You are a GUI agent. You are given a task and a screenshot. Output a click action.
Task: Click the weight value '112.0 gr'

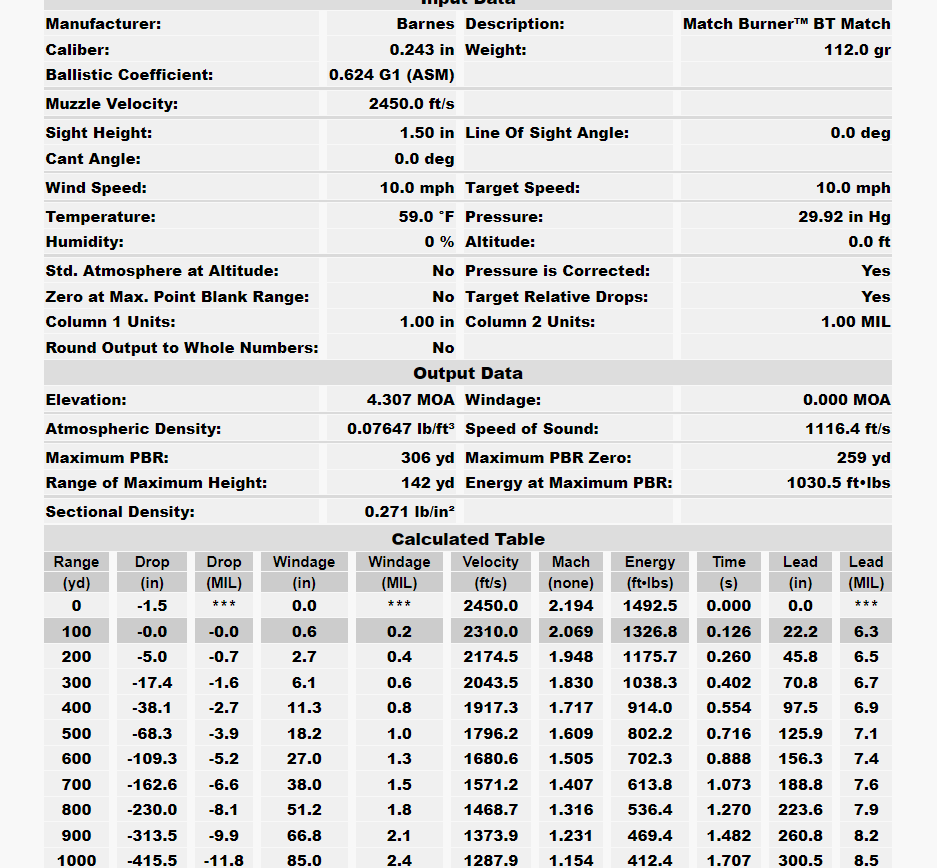pos(857,50)
